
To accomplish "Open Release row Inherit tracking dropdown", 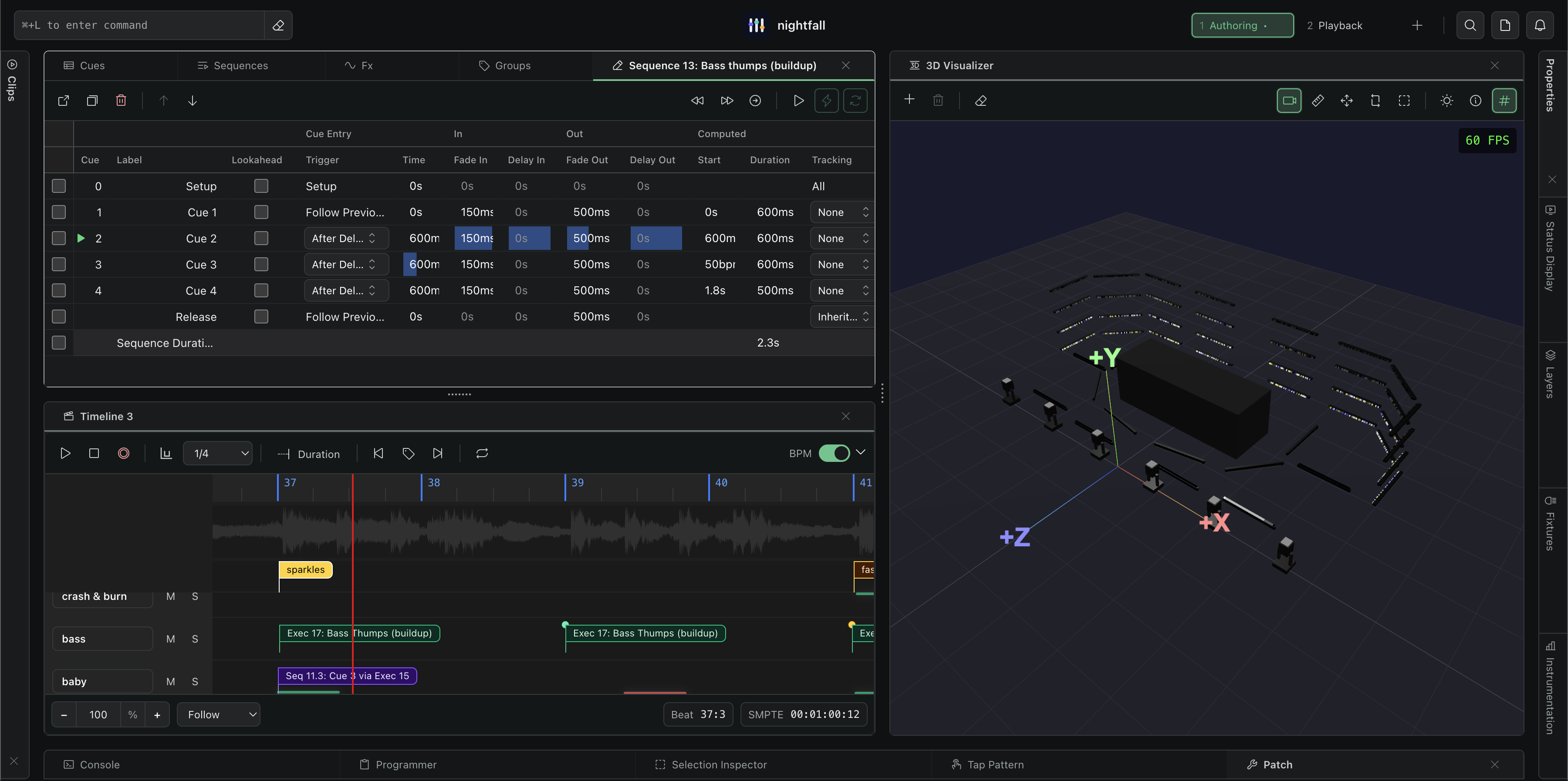I will coord(842,316).
